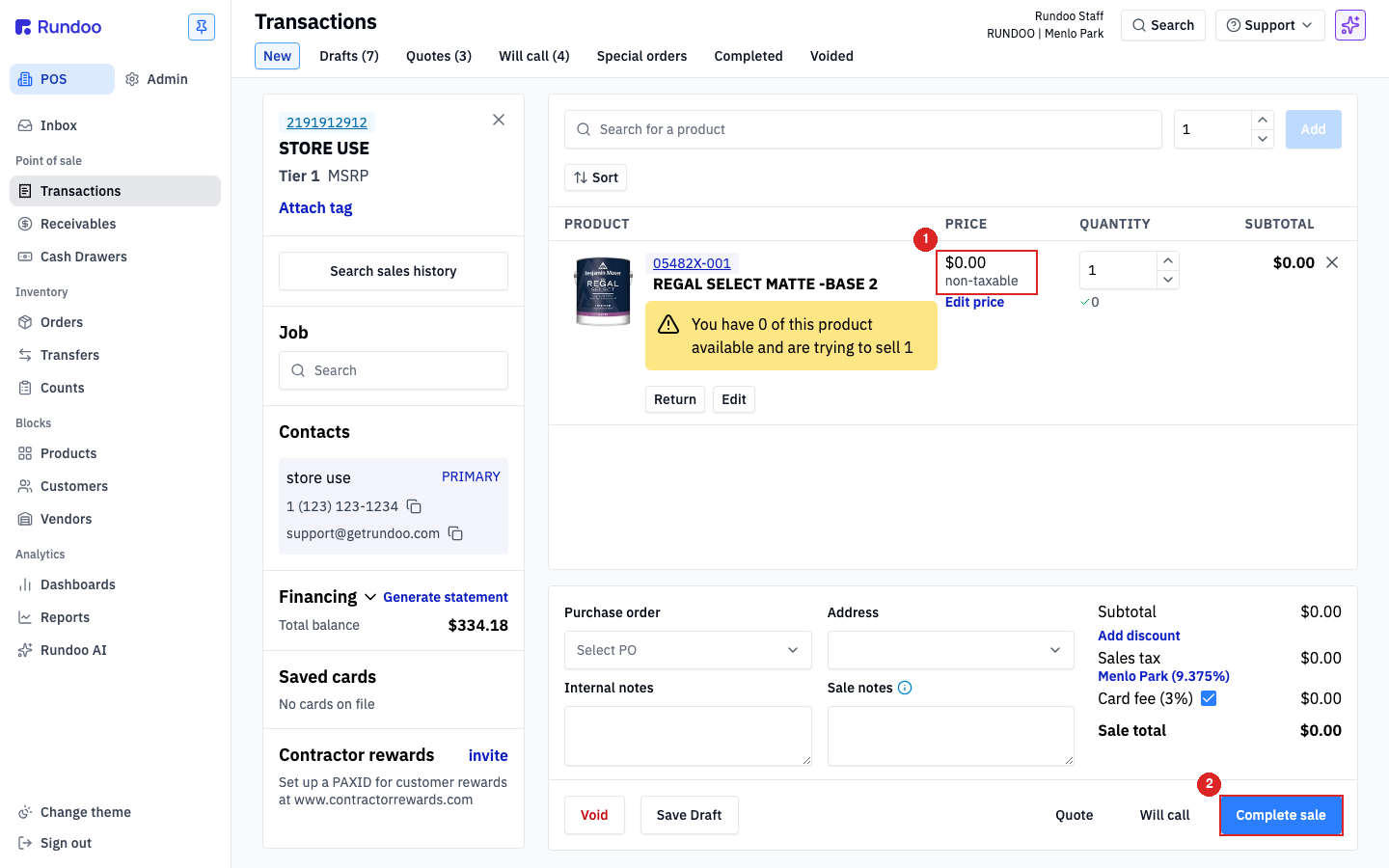The width and height of the screenshot is (1389, 868).
Task: Click Attach tag link
Action: [x=315, y=207]
